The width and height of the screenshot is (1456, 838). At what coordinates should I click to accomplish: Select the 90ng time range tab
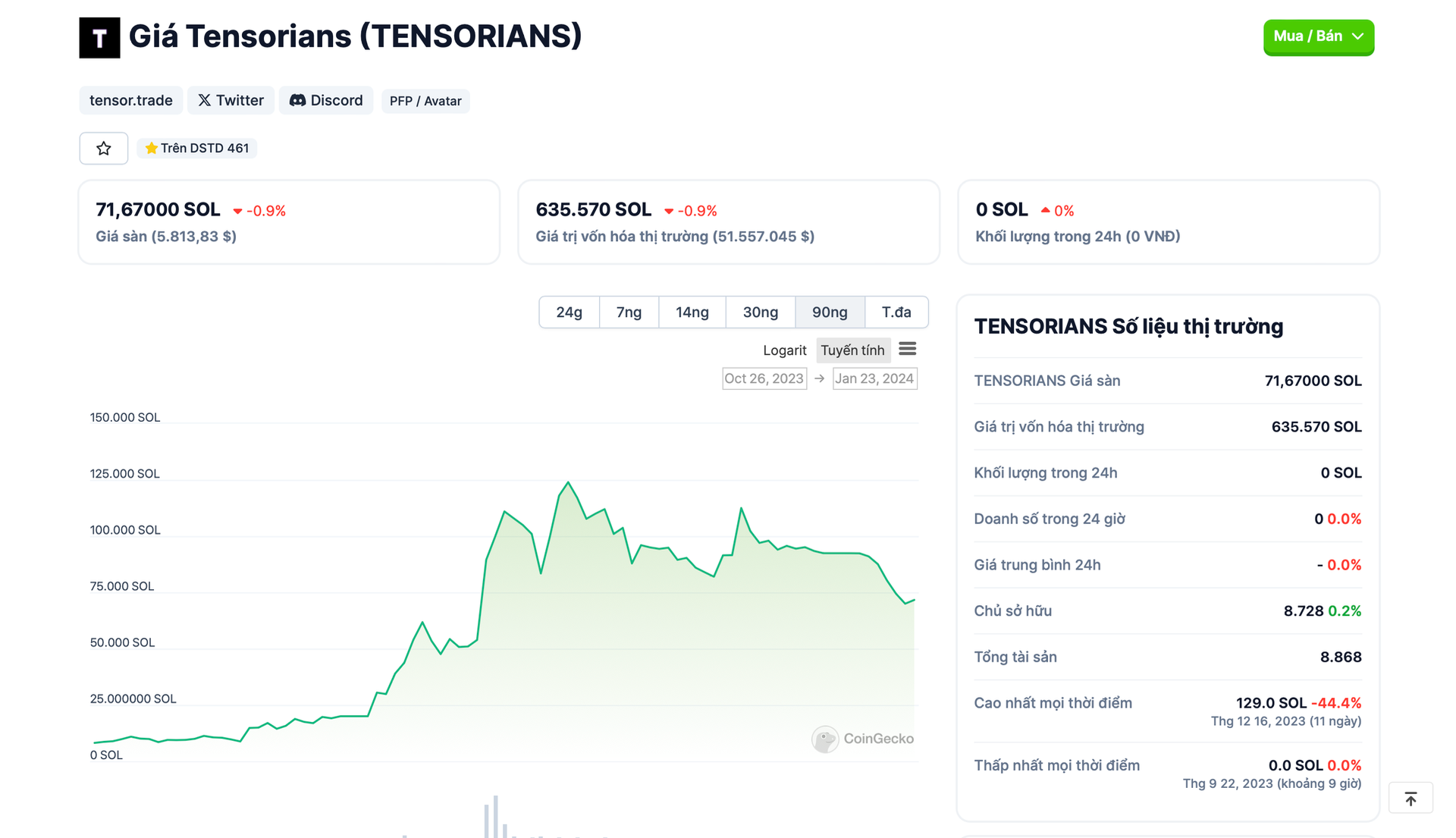pyautogui.click(x=830, y=312)
